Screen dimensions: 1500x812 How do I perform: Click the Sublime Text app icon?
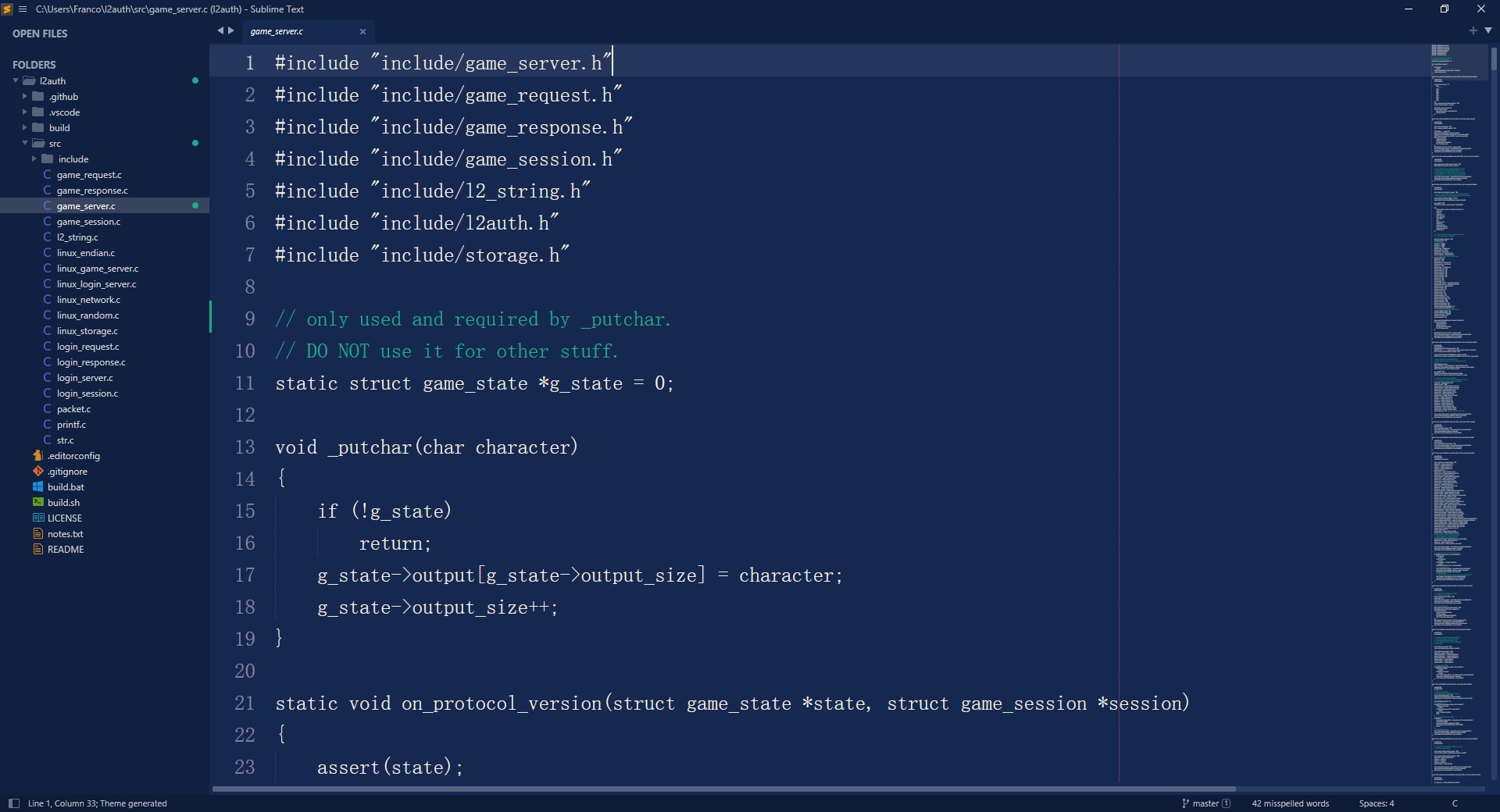click(x=7, y=9)
